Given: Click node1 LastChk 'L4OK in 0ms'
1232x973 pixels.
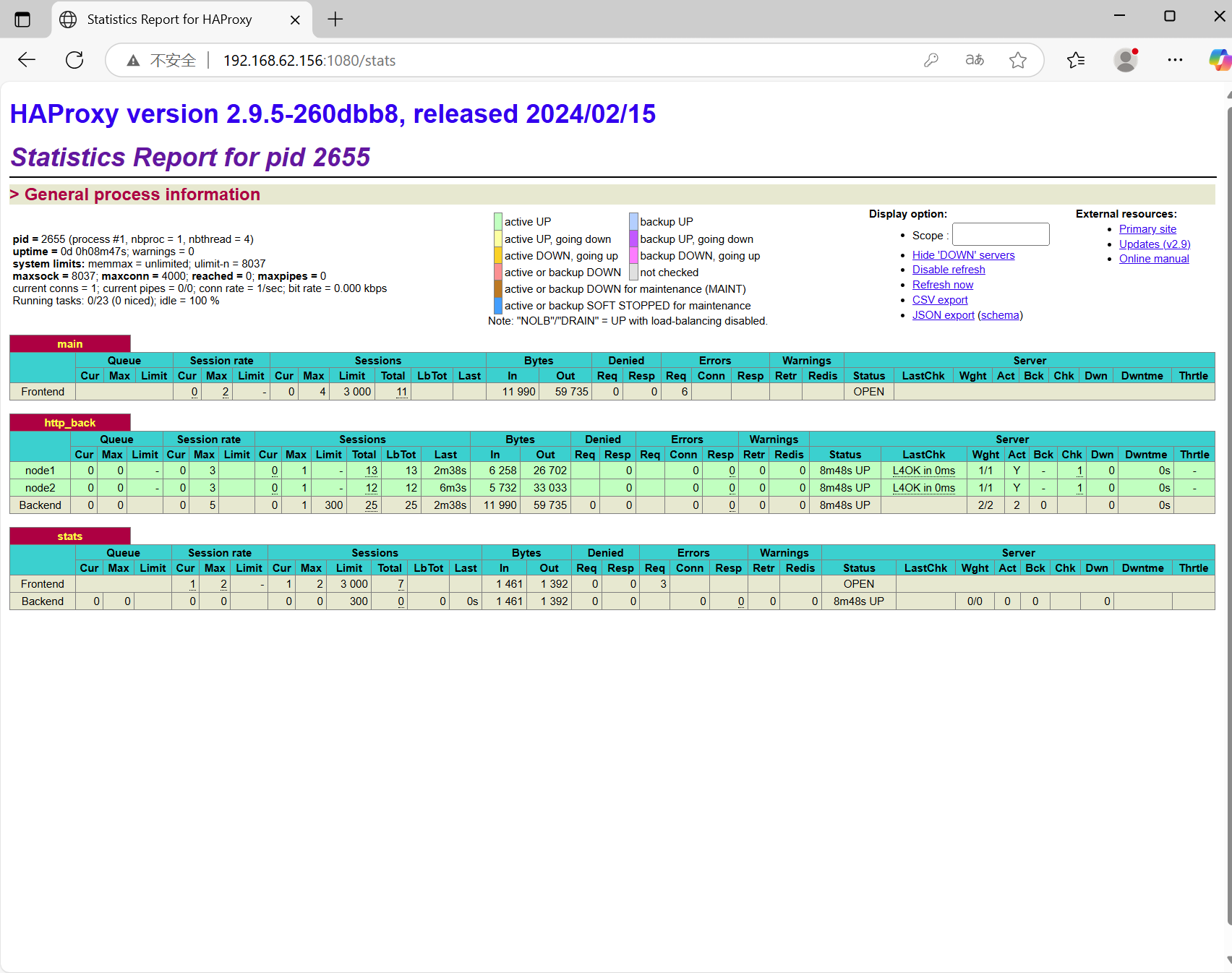Looking at the screenshot, I should pyautogui.click(x=924, y=471).
